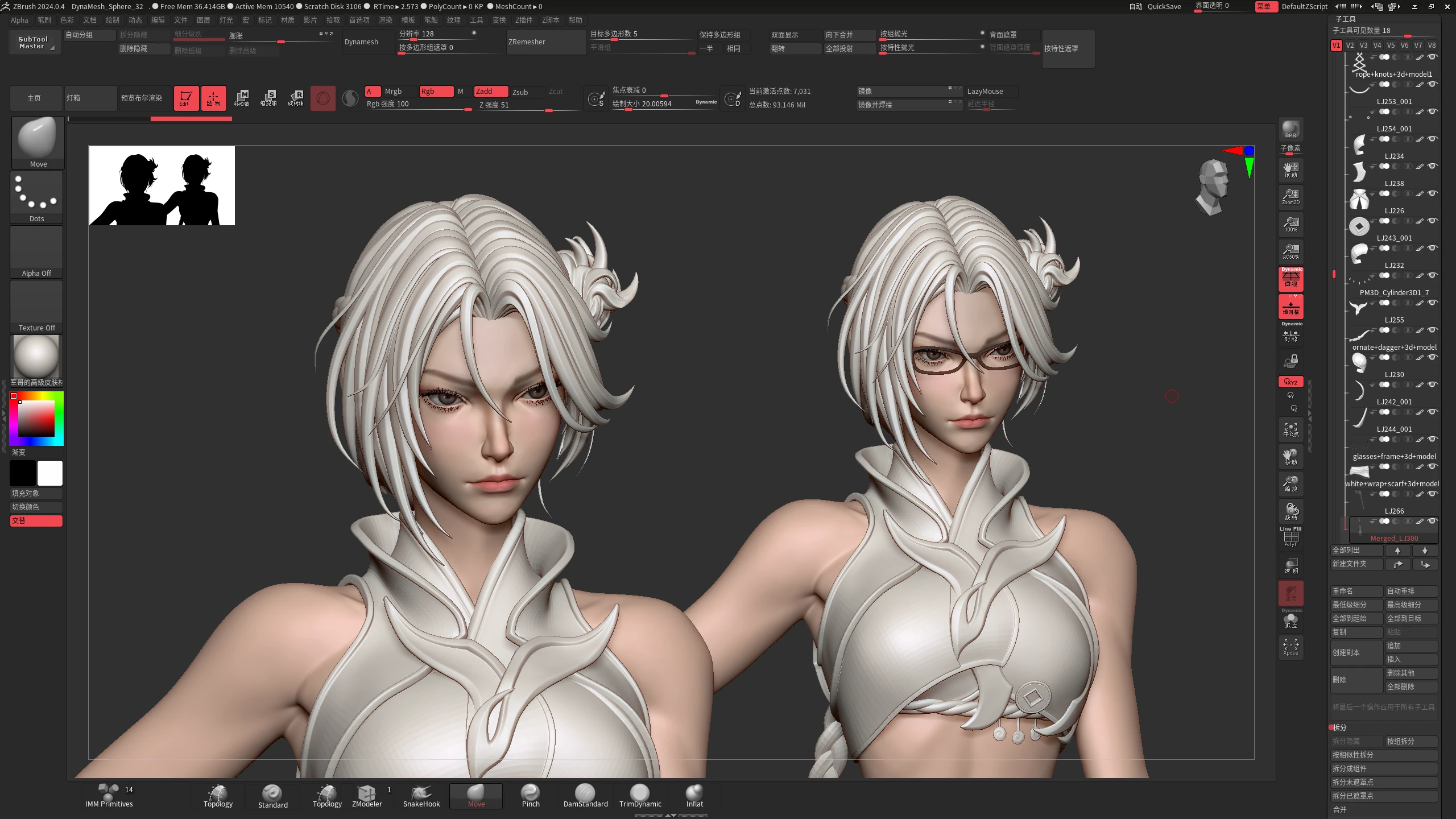Open the Dots stroke type picker

point(37,197)
